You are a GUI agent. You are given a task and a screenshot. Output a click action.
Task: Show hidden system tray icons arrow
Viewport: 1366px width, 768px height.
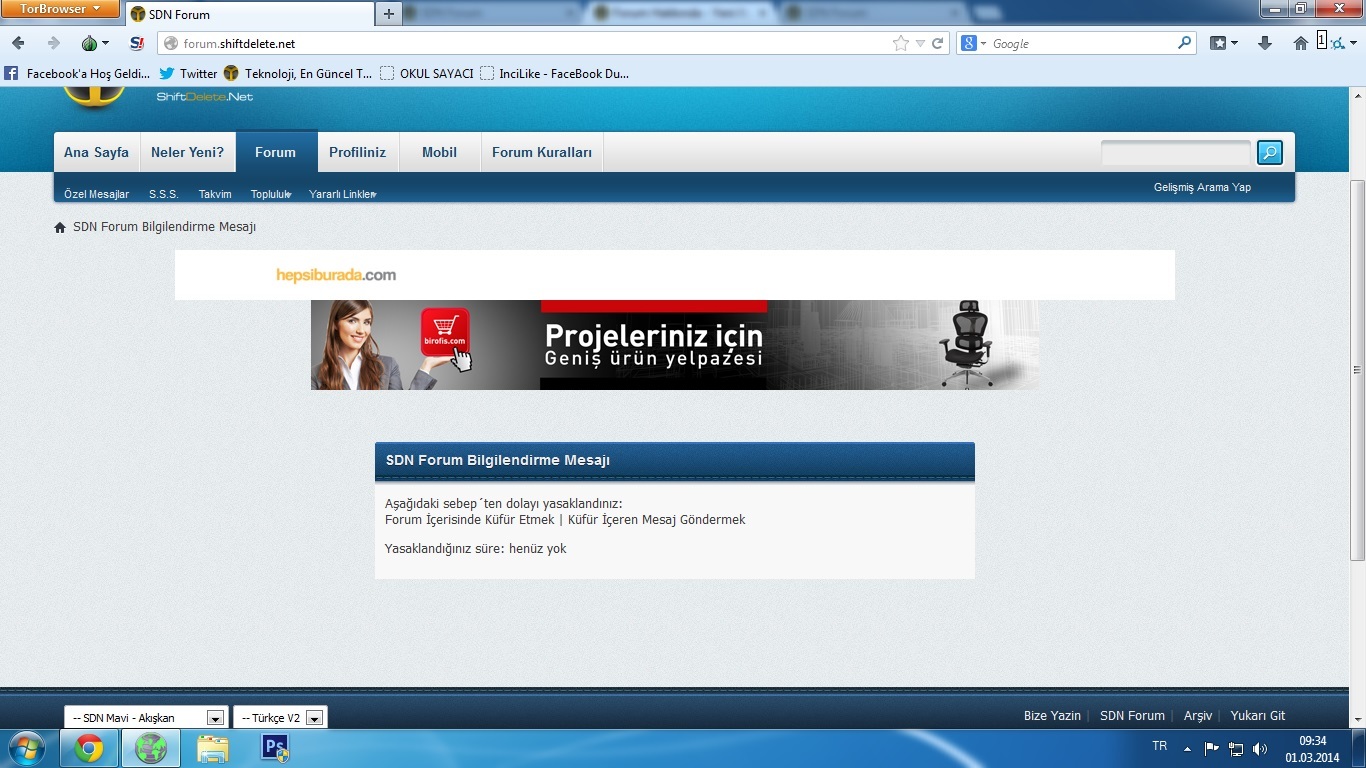(x=1187, y=748)
